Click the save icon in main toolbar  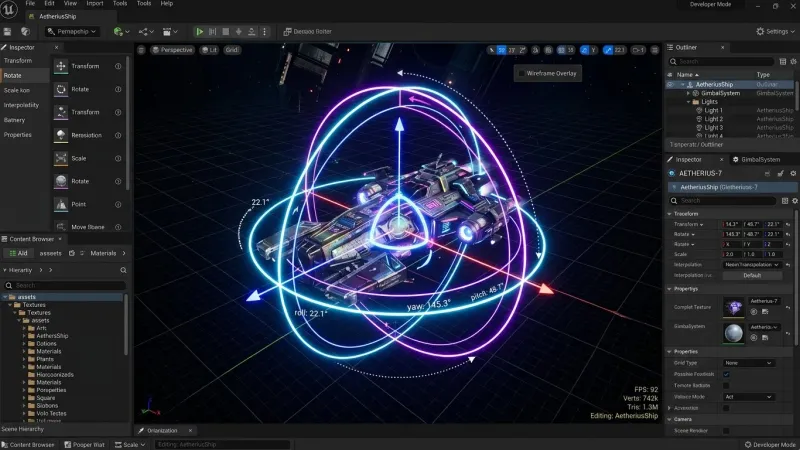7,32
